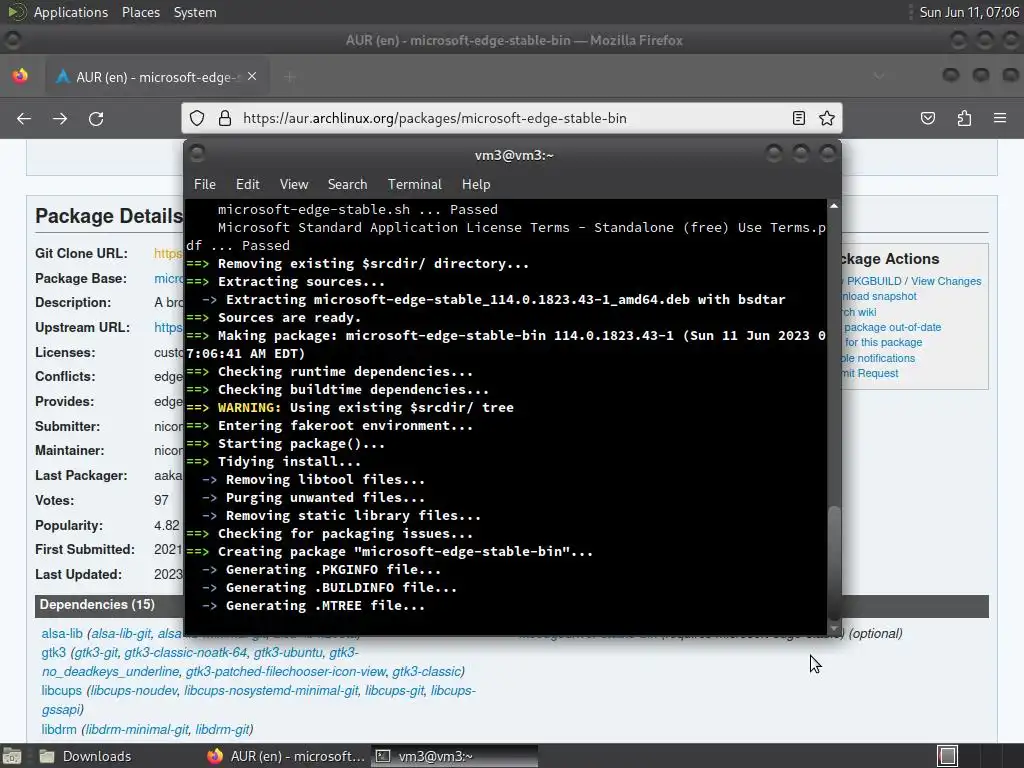Show site security padlock info
1024x768 pixels.
click(225, 118)
